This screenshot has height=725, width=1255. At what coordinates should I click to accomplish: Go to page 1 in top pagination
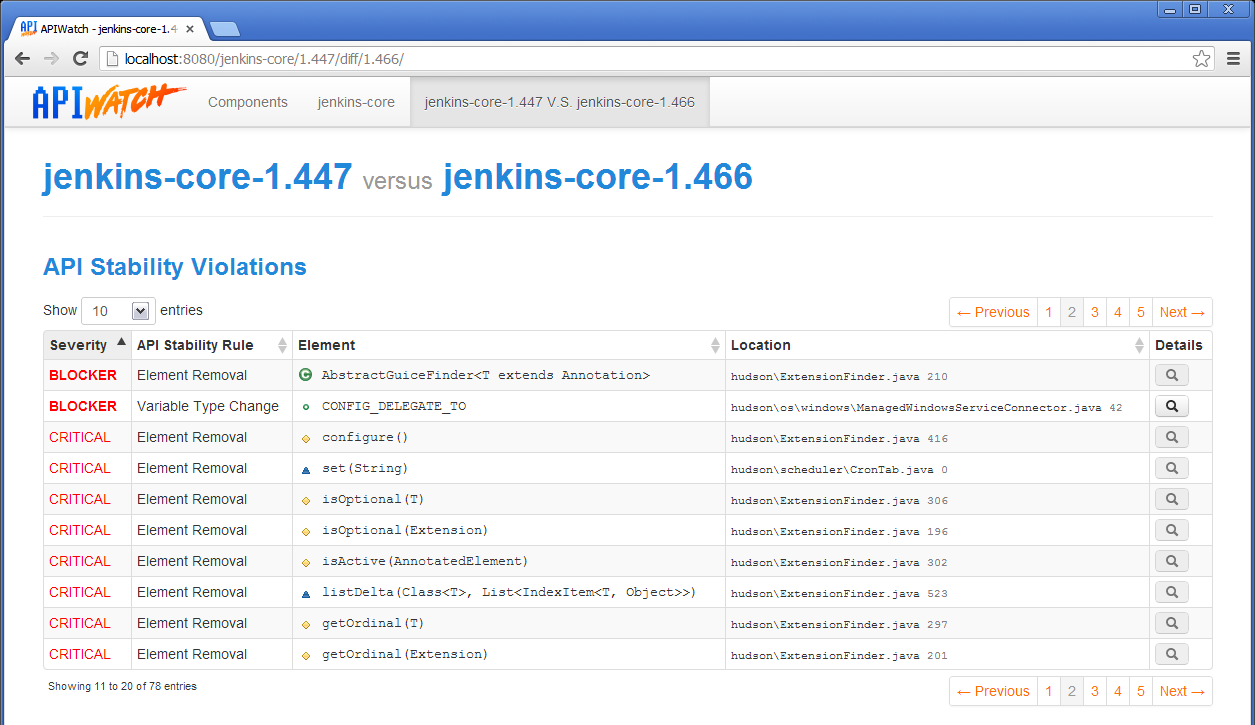coord(1048,312)
